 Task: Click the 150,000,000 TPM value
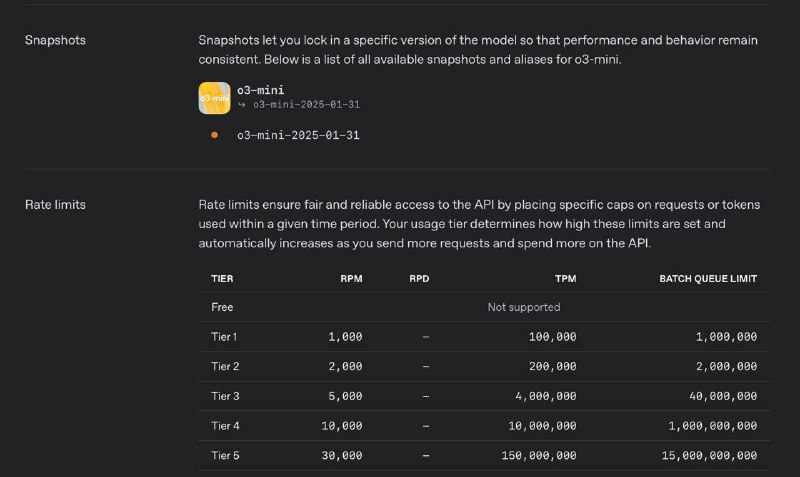pyautogui.click(x=539, y=456)
